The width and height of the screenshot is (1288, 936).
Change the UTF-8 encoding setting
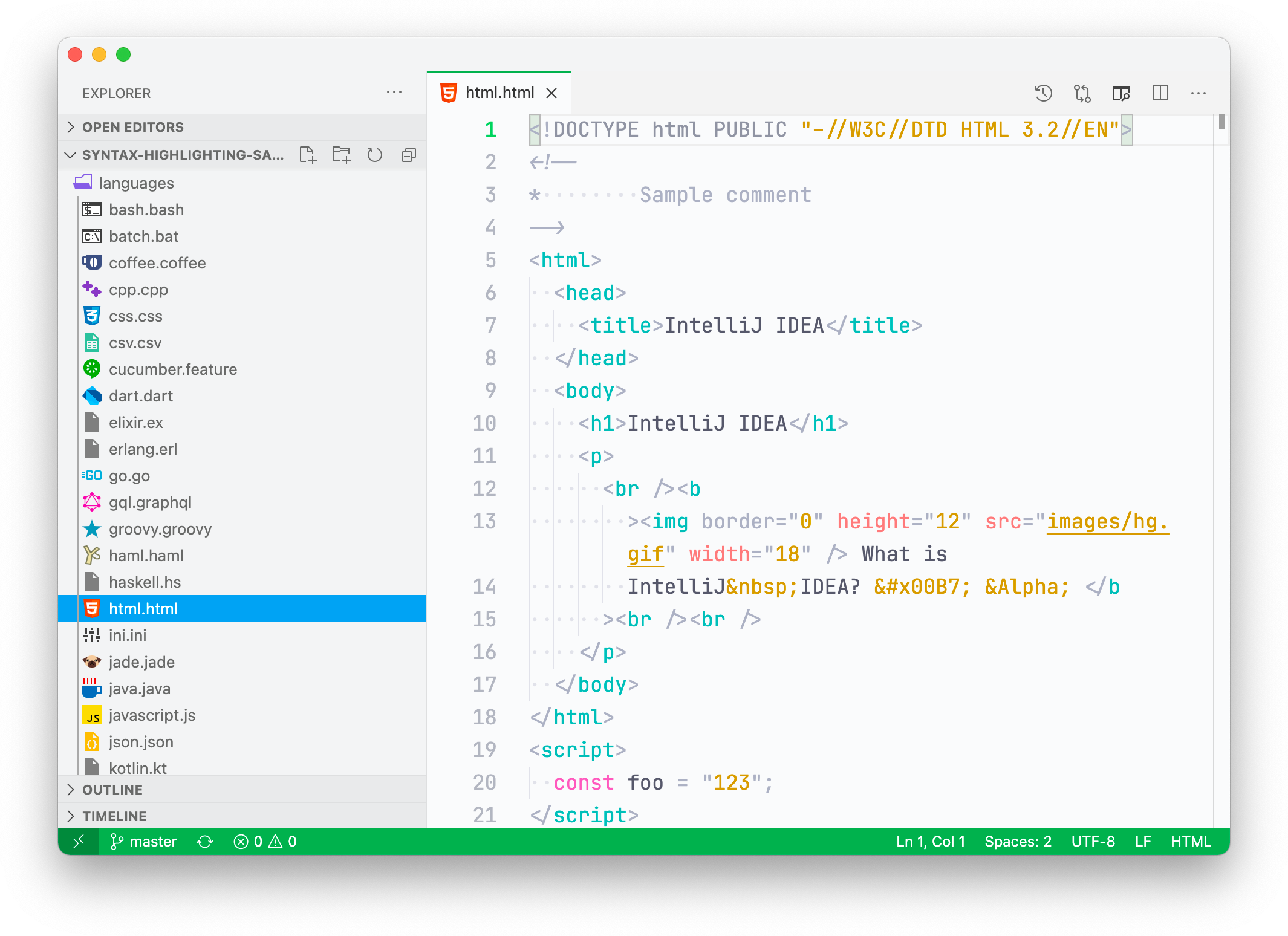pos(1093,841)
